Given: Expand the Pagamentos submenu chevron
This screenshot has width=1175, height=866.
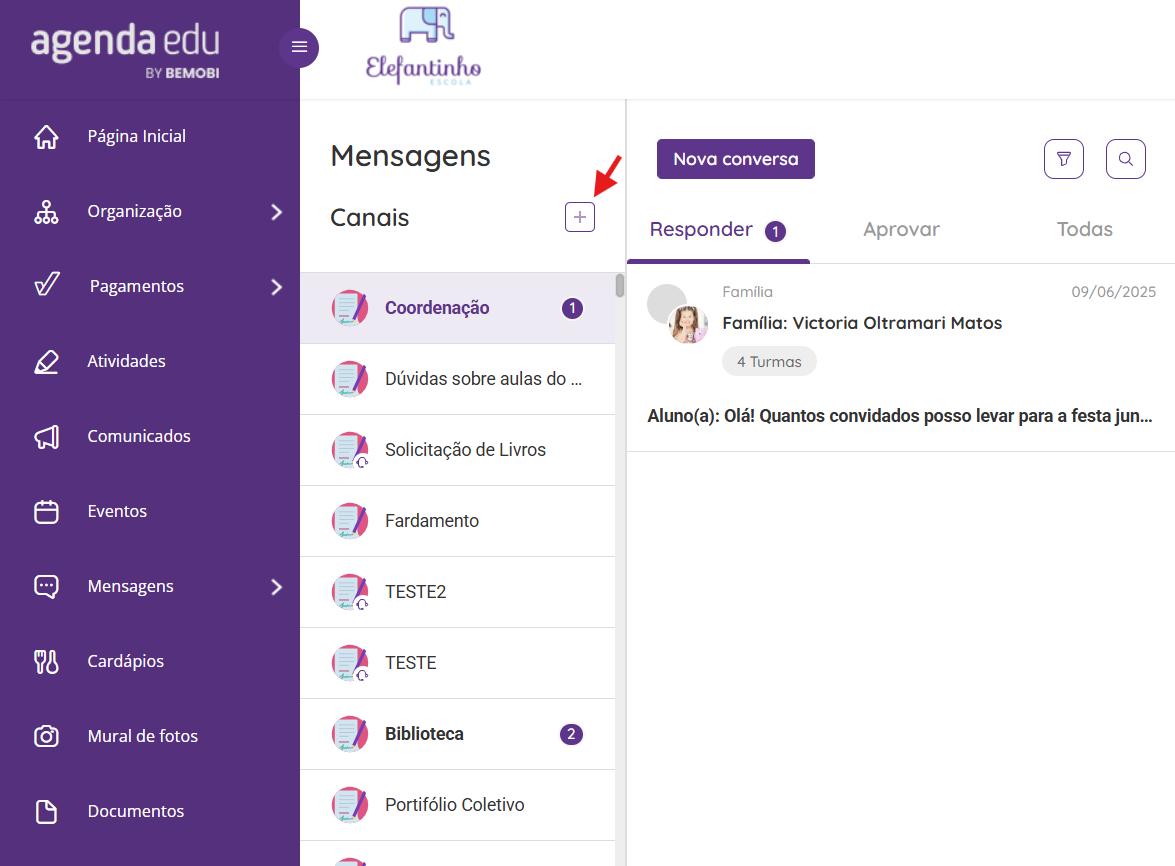Looking at the screenshot, I should (277, 287).
